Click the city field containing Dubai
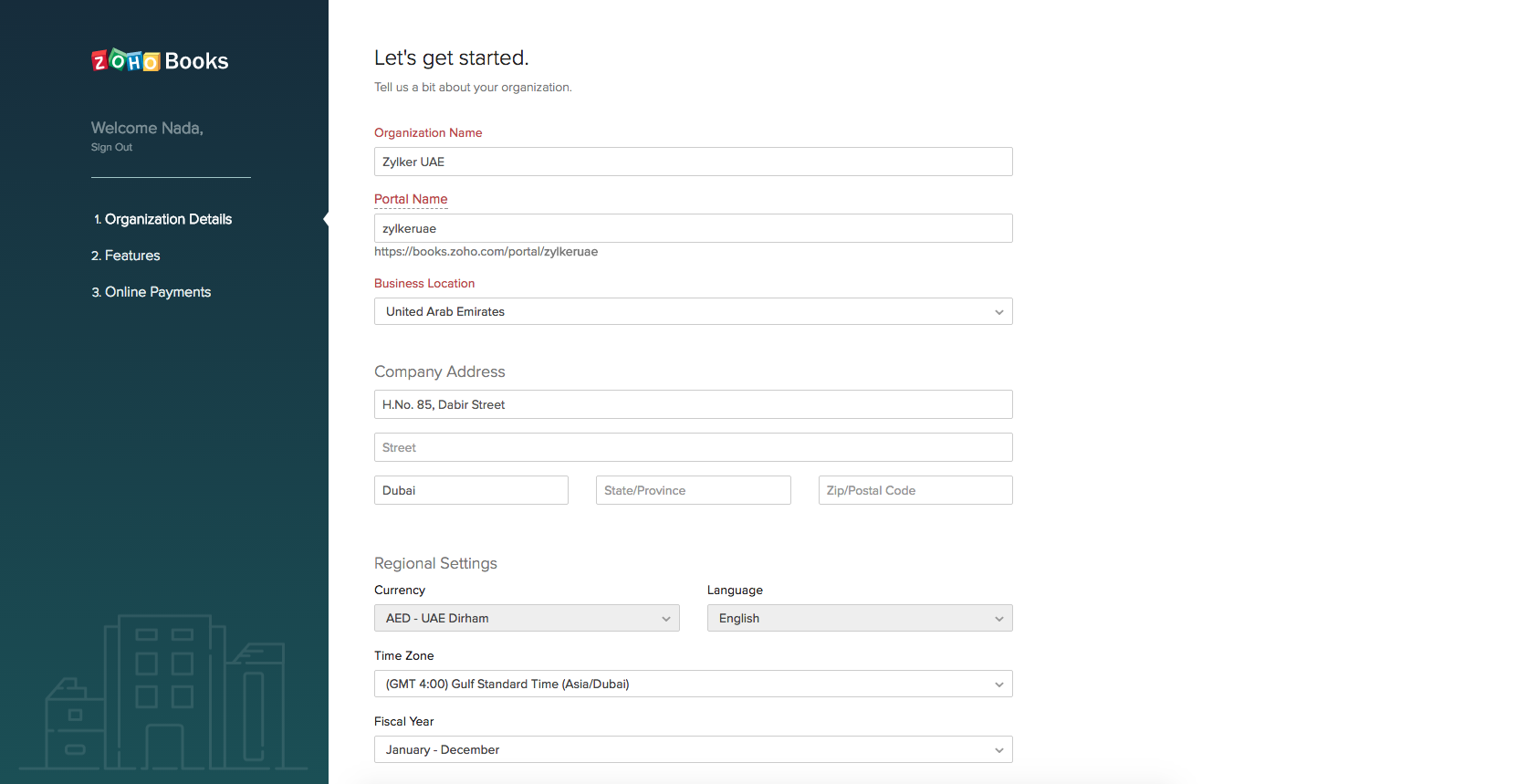Screen dimensions: 1526x784 (x=471, y=490)
